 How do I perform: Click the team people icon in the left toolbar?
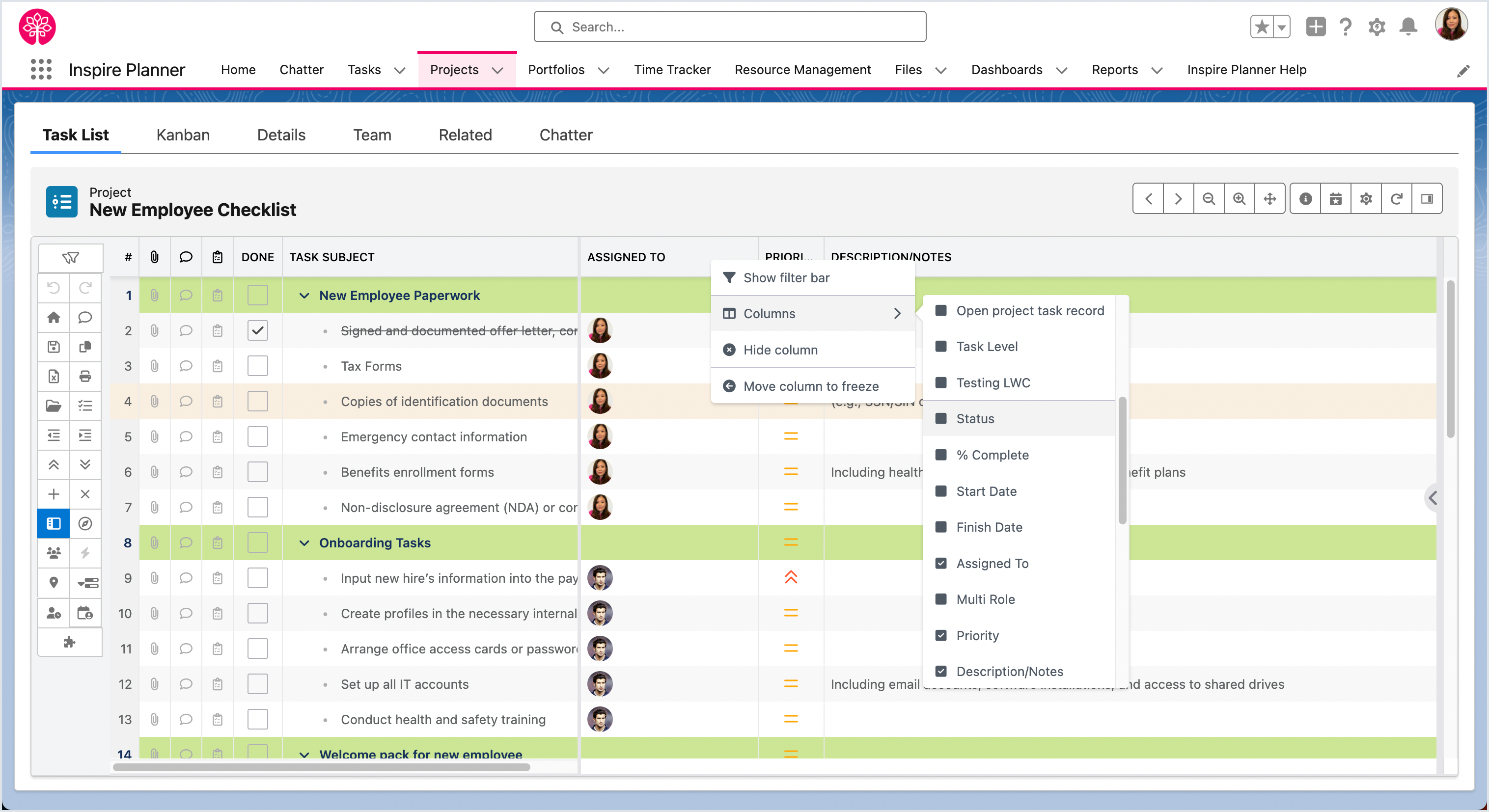point(54,553)
